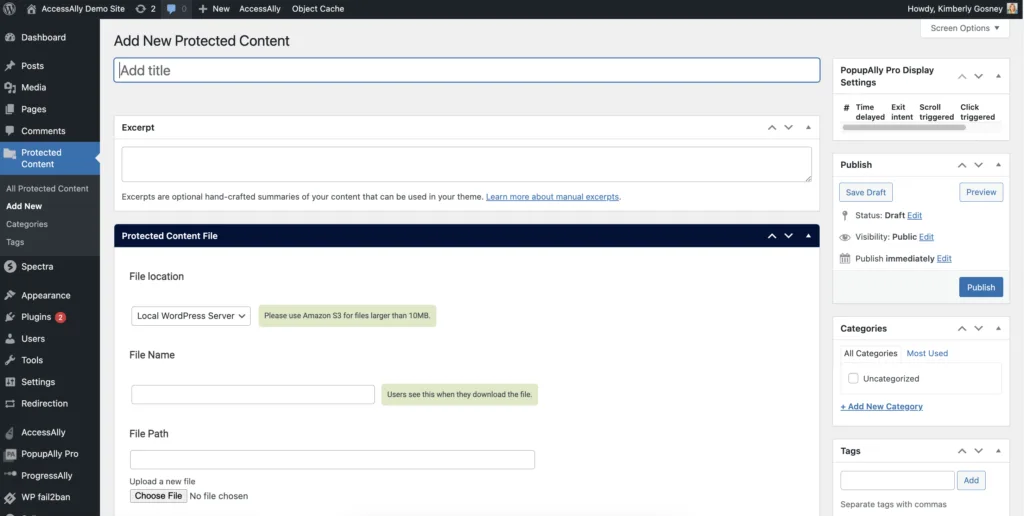Click the updates icon showing 2
This screenshot has height=516, width=1024.
pos(140,9)
